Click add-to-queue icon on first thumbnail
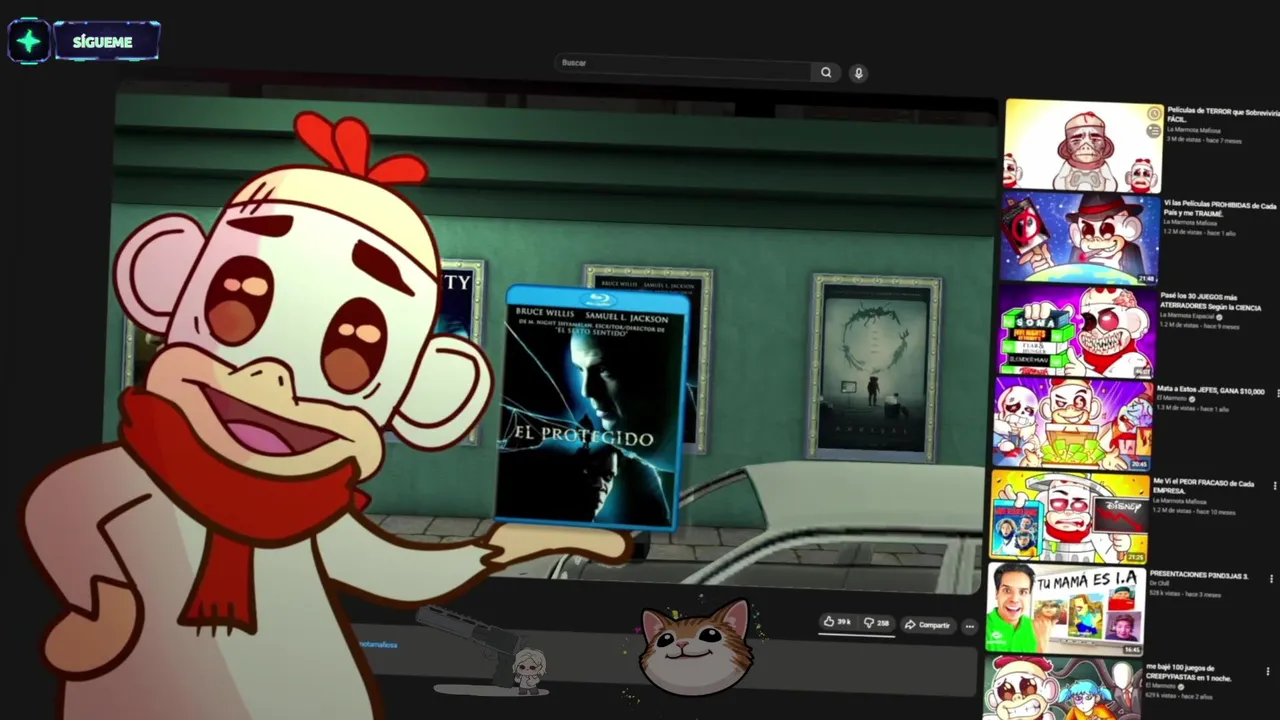 1154,131
